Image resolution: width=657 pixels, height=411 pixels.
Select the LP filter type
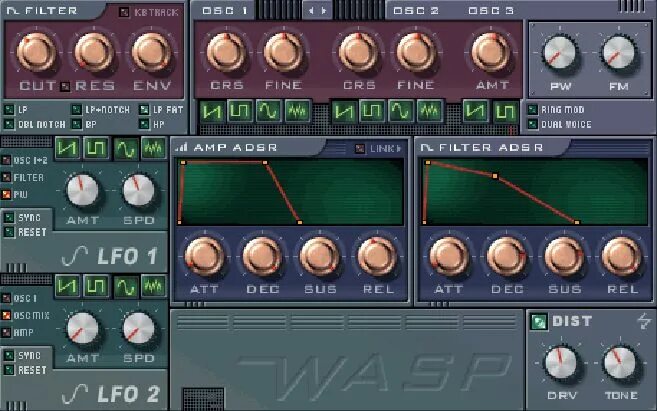pyautogui.click(x=9, y=110)
